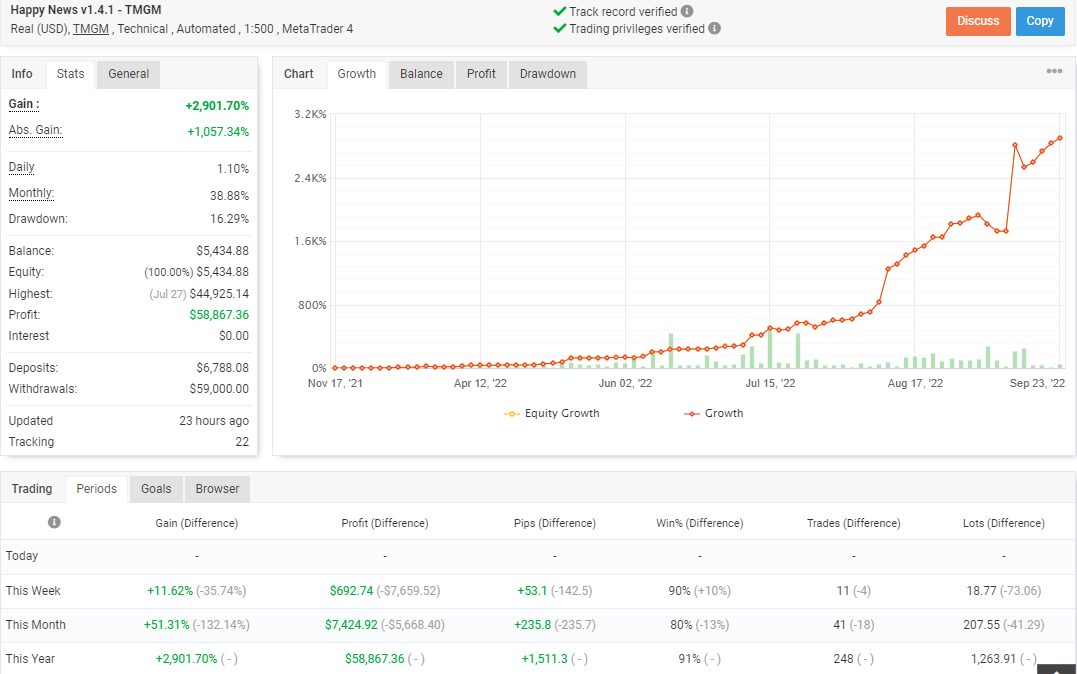1077x674 pixels.
Task: Select the Today row label
Action: click(22, 556)
